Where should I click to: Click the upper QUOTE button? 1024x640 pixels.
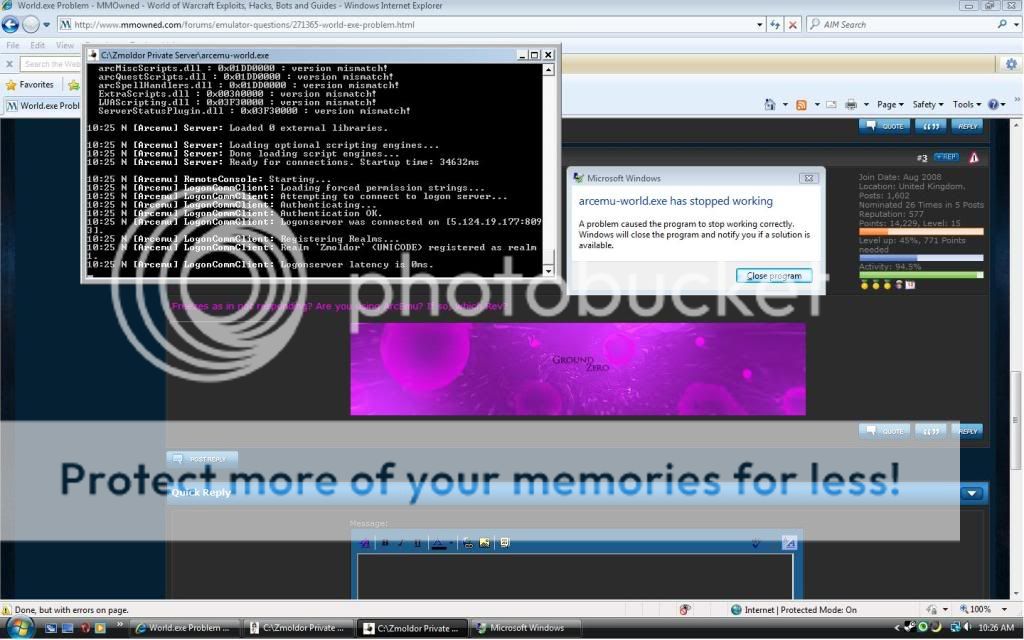884,126
